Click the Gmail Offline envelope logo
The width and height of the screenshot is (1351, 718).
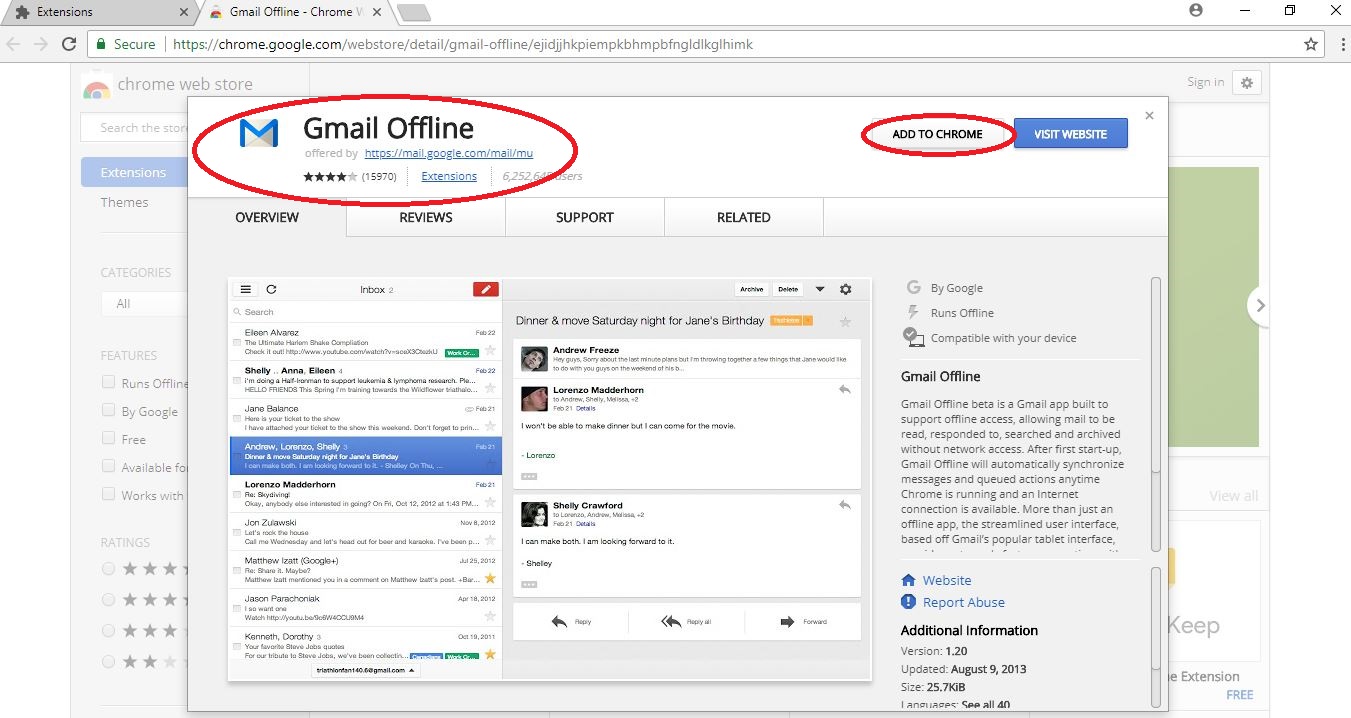[259, 133]
